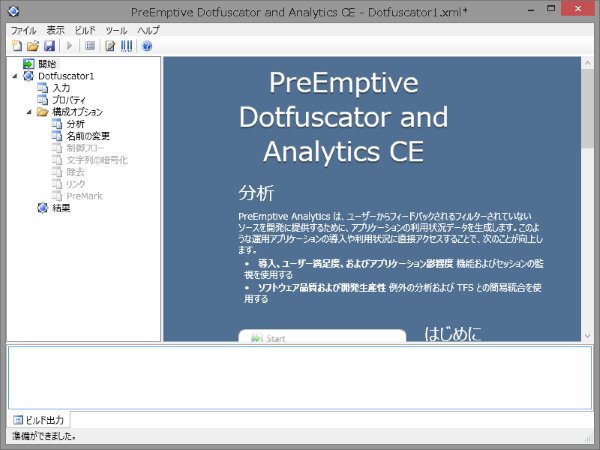Click the Save Project floppy icon
The width and height of the screenshot is (600, 450).
(x=49, y=46)
